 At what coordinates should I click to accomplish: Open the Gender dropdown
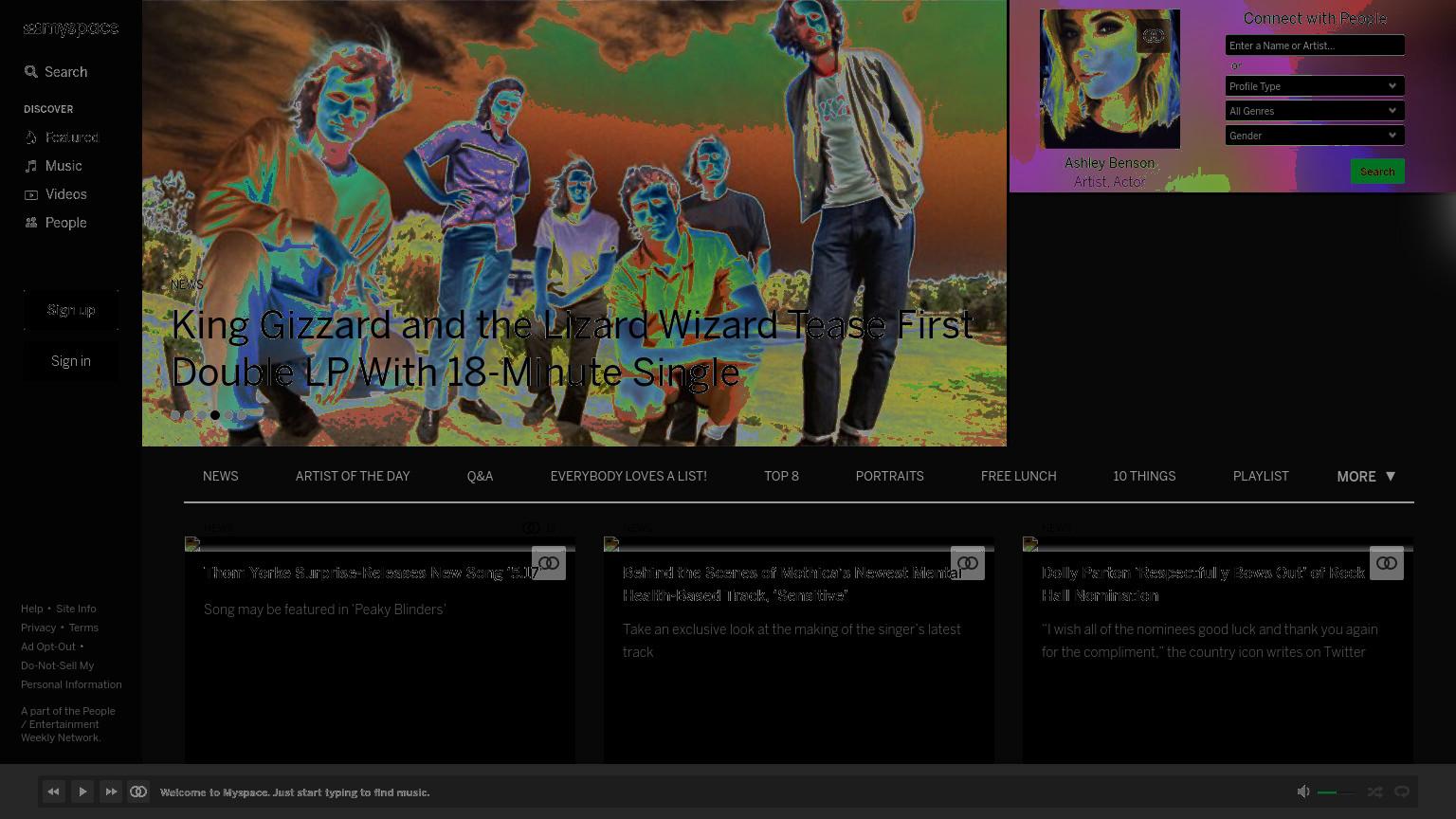point(1315,136)
